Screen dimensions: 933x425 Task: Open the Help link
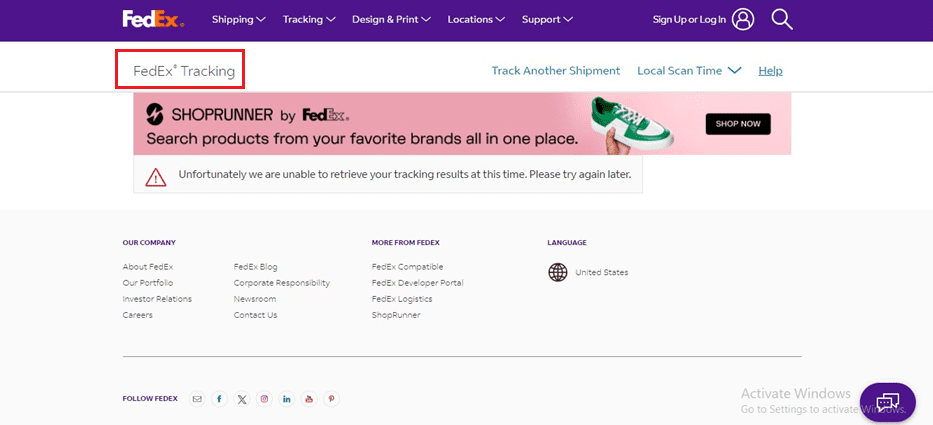click(771, 71)
